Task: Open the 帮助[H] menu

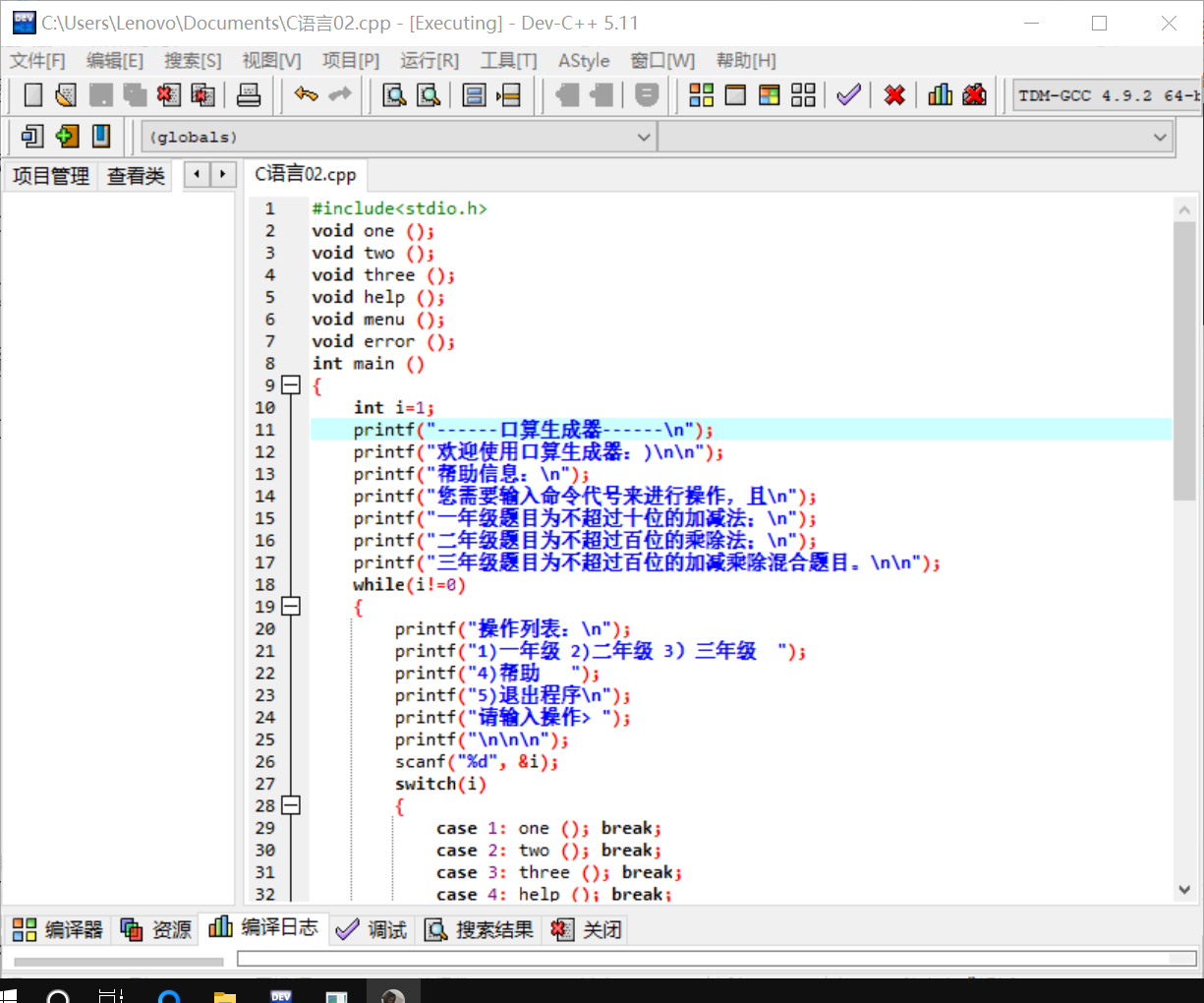Action: point(746,61)
